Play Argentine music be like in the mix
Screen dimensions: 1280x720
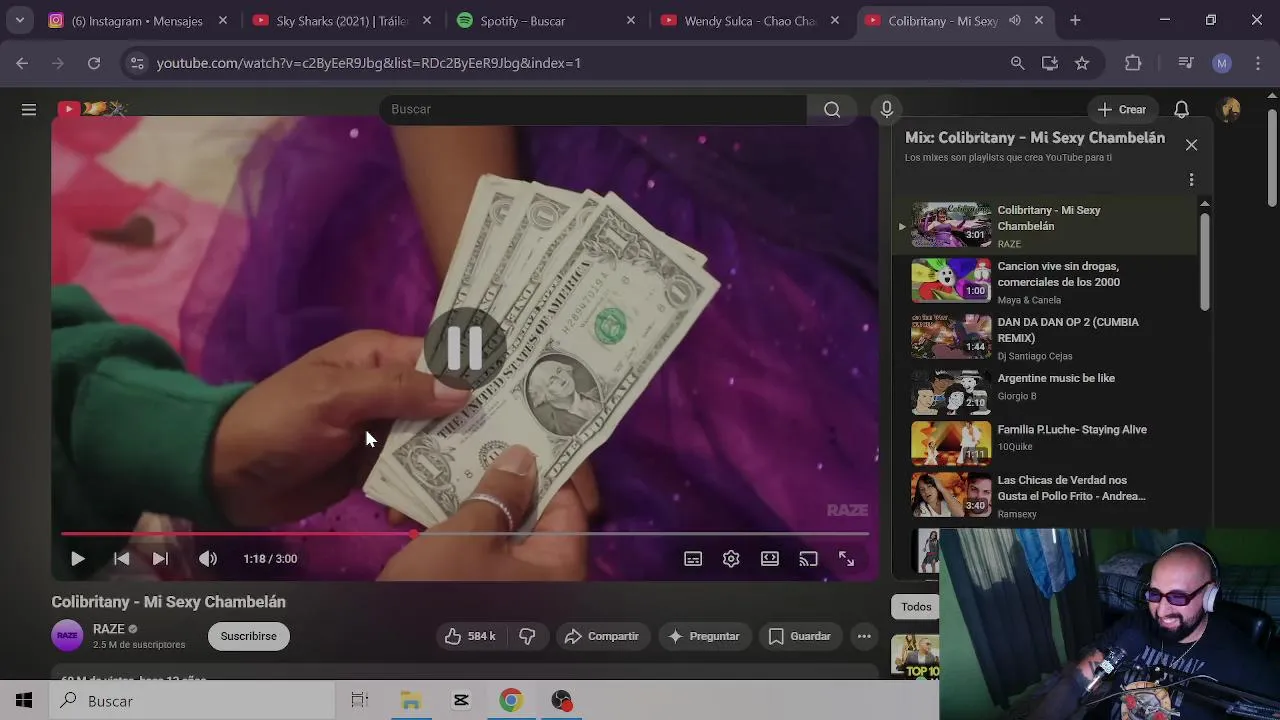pos(1045,393)
